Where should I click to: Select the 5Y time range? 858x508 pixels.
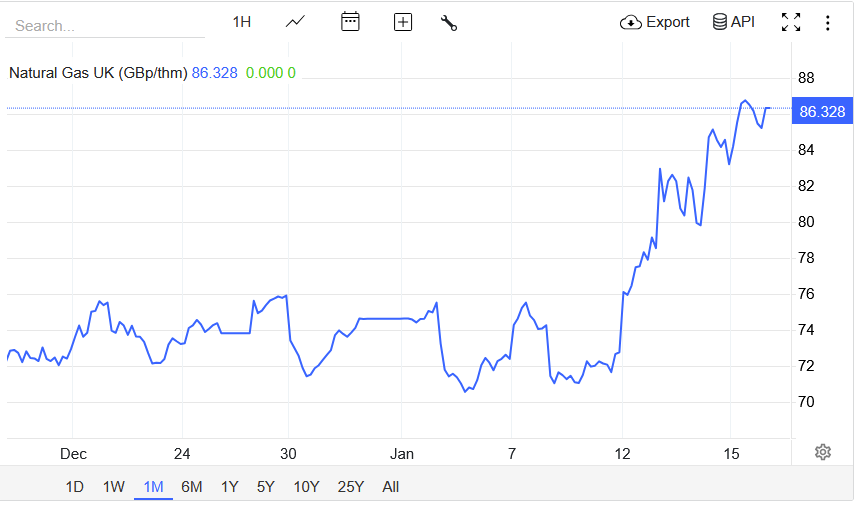click(x=265, y=487)
